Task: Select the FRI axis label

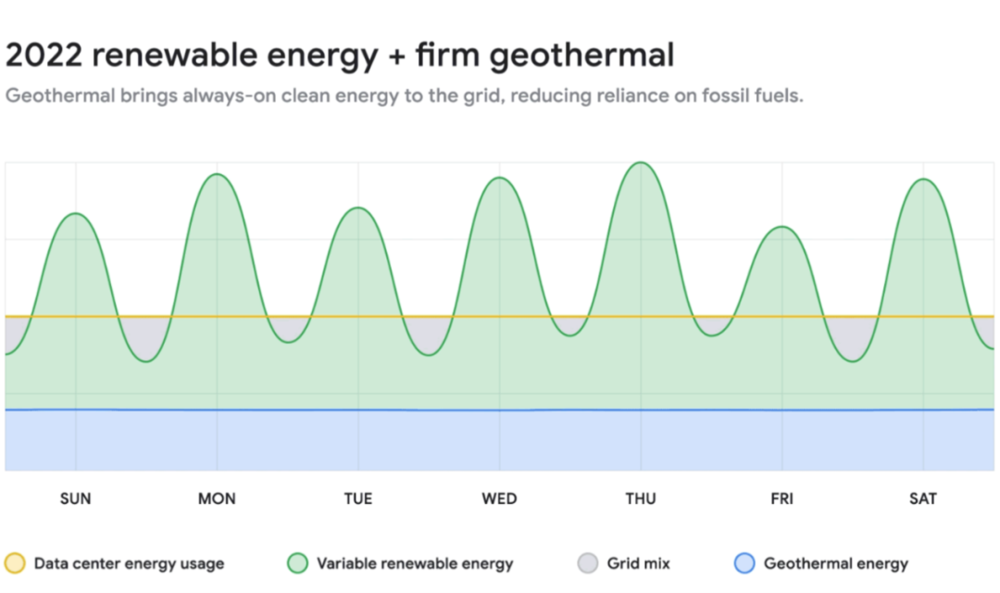Action: [x=782, y=498]
